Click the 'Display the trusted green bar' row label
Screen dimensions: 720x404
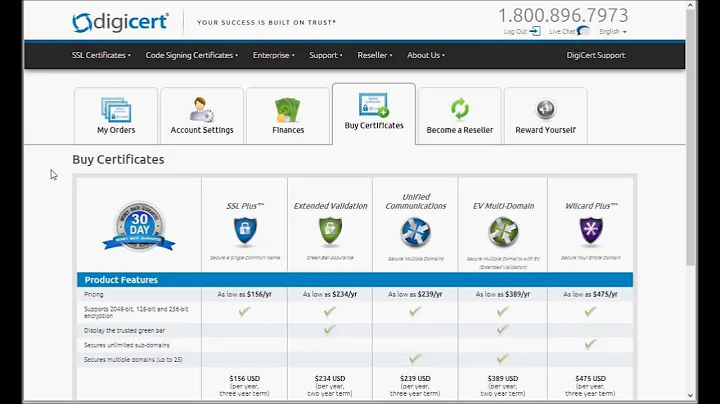point(124,331)
